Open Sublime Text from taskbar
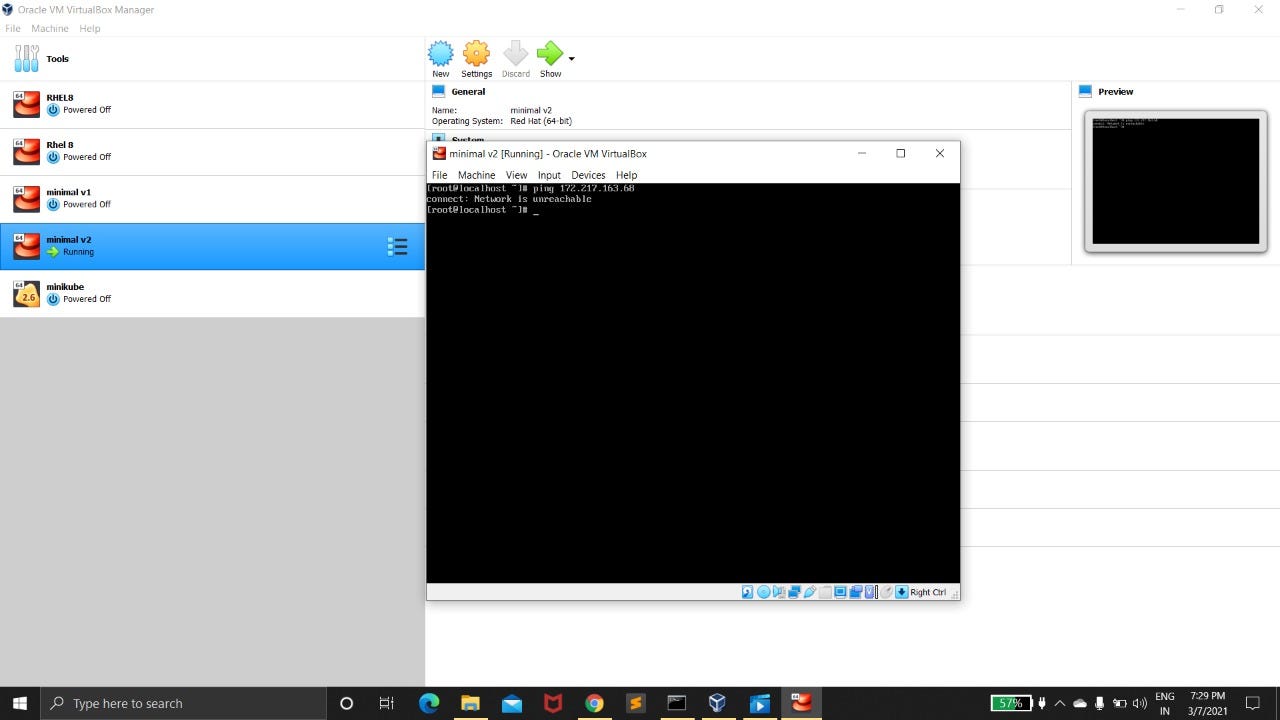 click(x=635, y=703)
